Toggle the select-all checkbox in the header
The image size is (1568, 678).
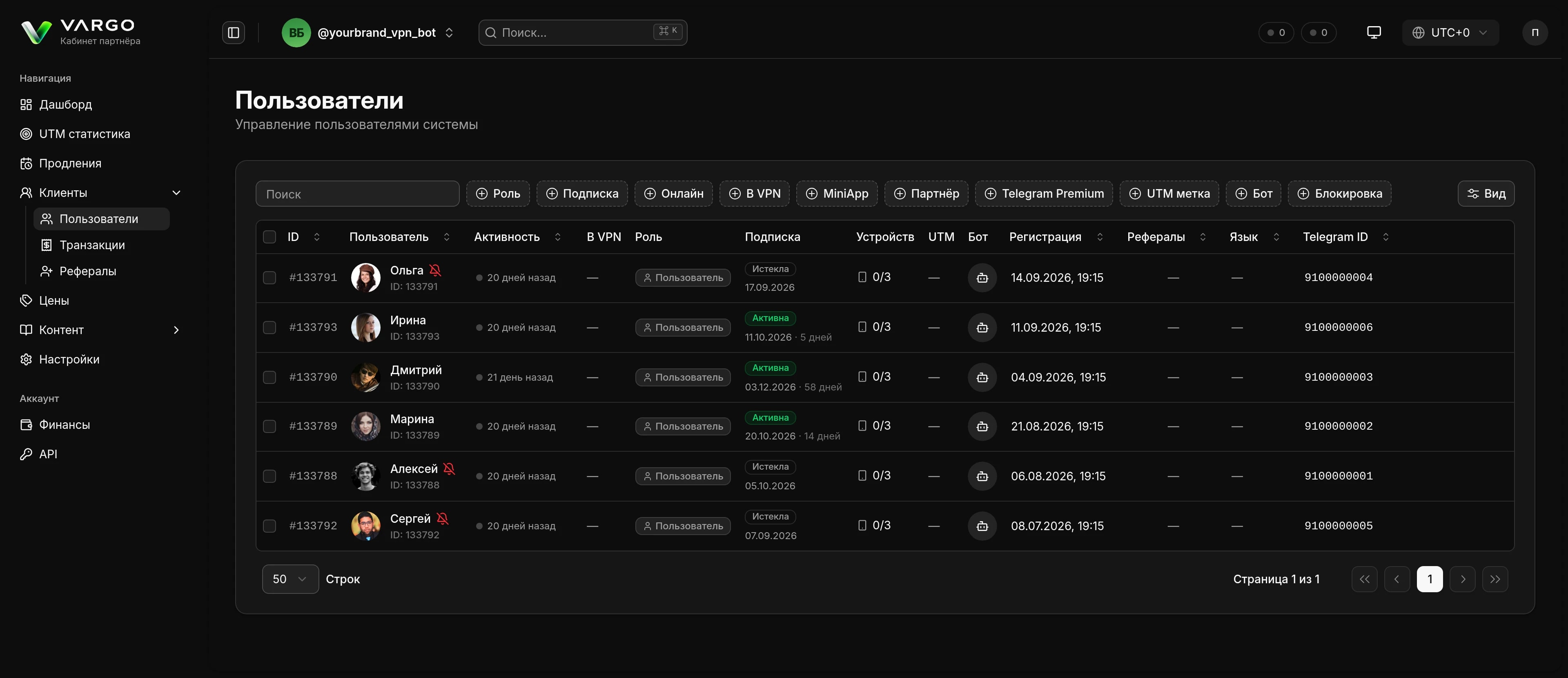[269, 237]
